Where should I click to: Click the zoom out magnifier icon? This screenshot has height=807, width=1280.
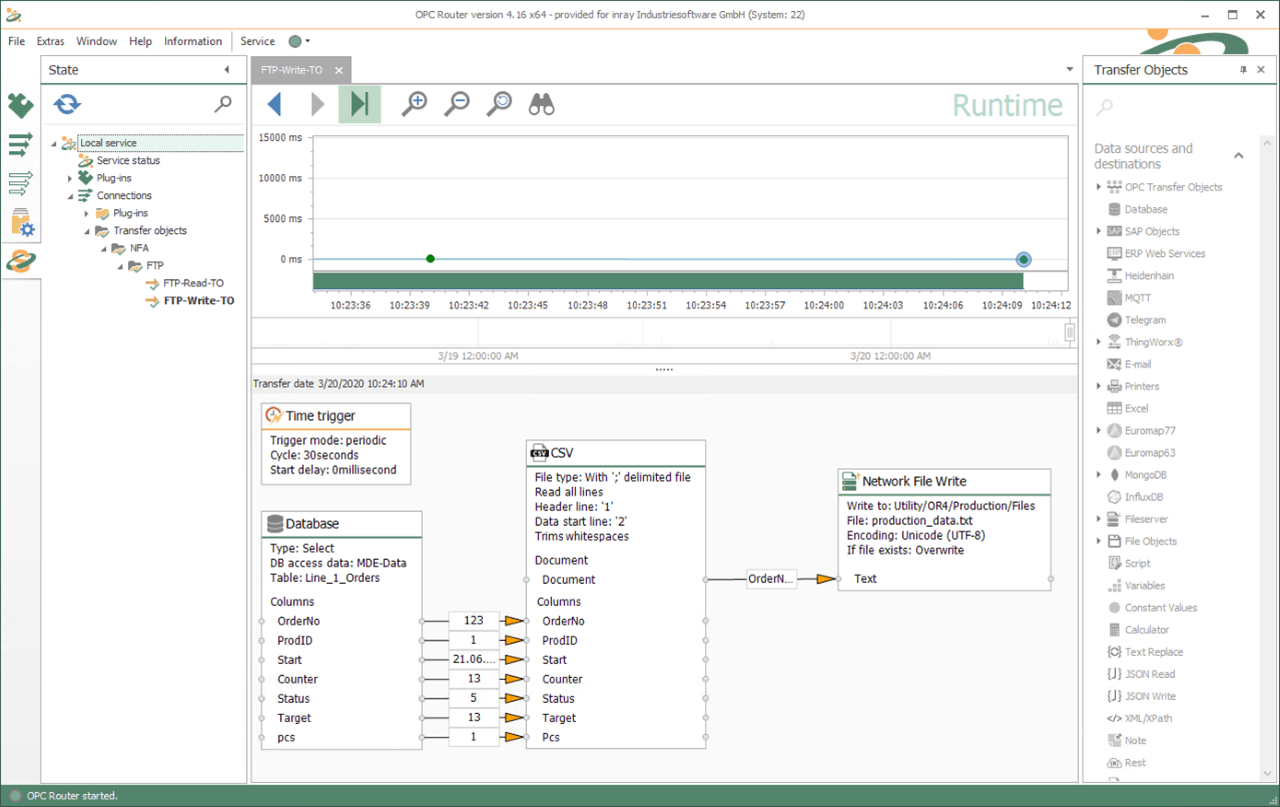pyautogui.click(x=457, y=104)
